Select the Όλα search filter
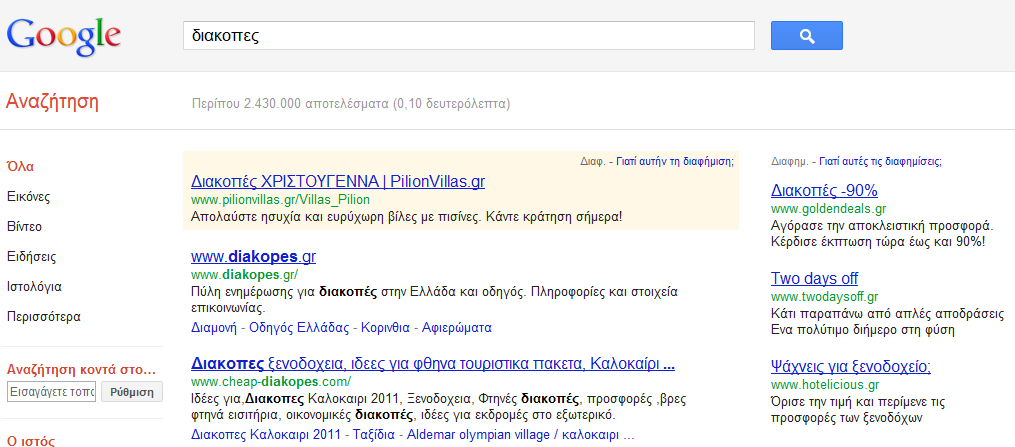1015x447 pixels. [x=20, y=166]
